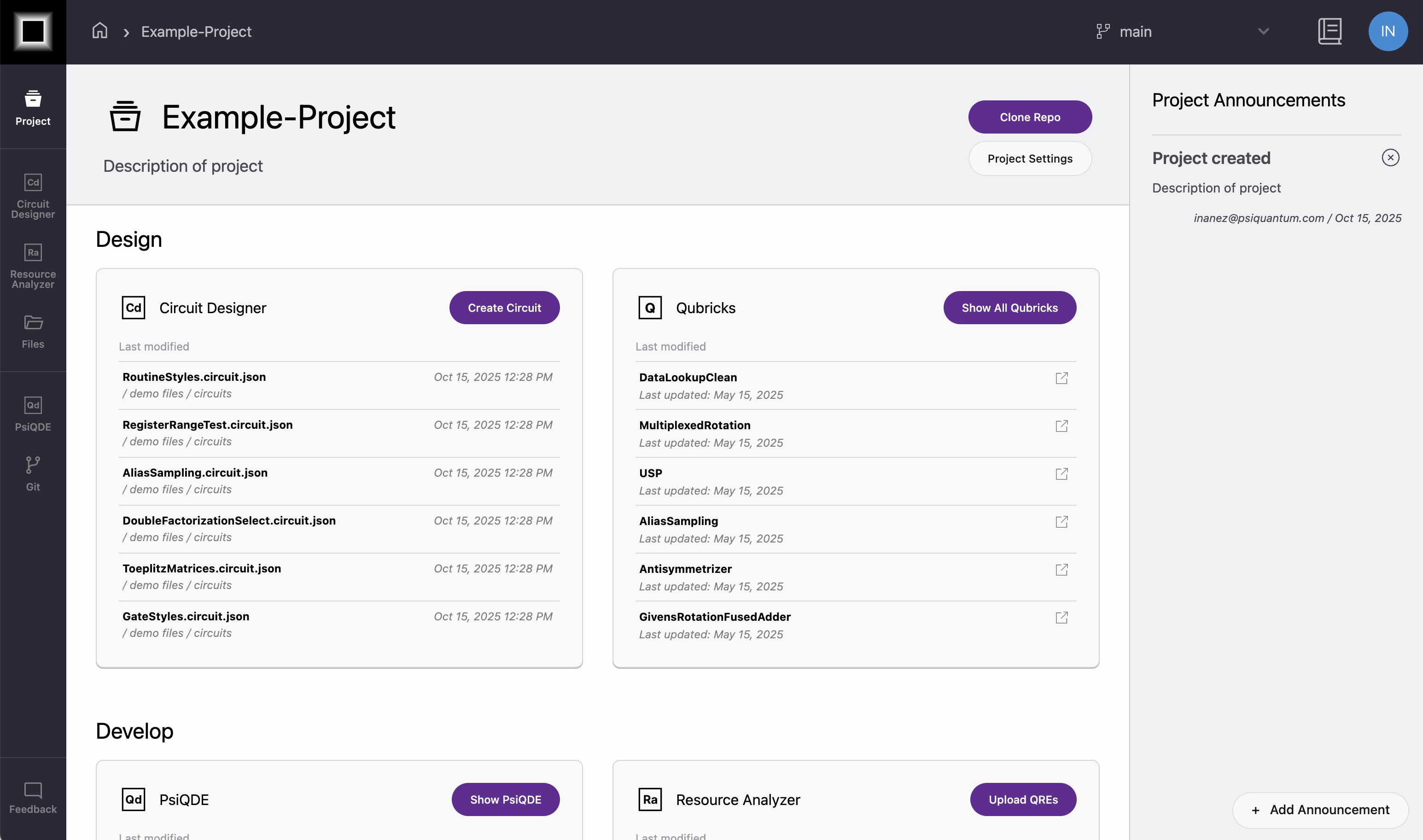1423x840 pixels.
Task: Click the Cd icon in Circuit Designer card
Action: coord(134,307)
